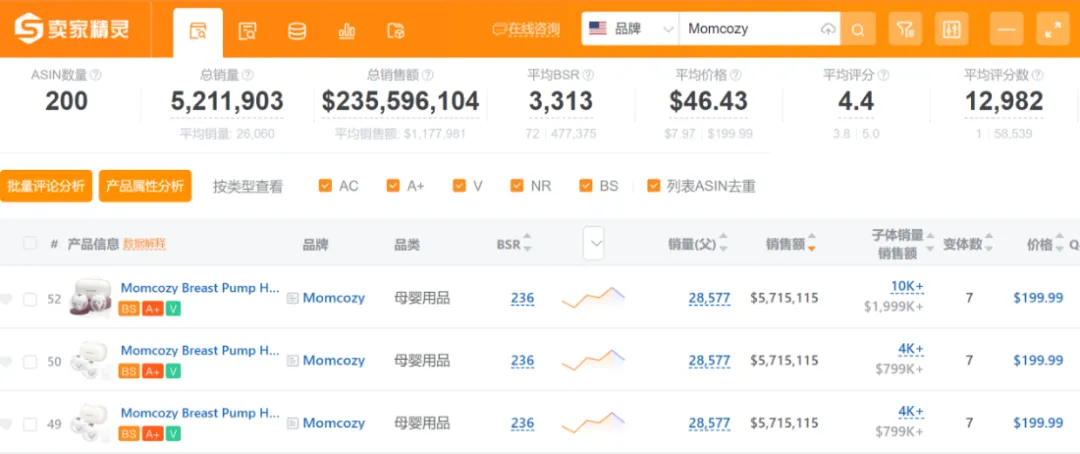Sort by 变体数 column arrows
The width and height of the screenshot is (1080, 454).
pyautogui.click(x=989, y=243)
